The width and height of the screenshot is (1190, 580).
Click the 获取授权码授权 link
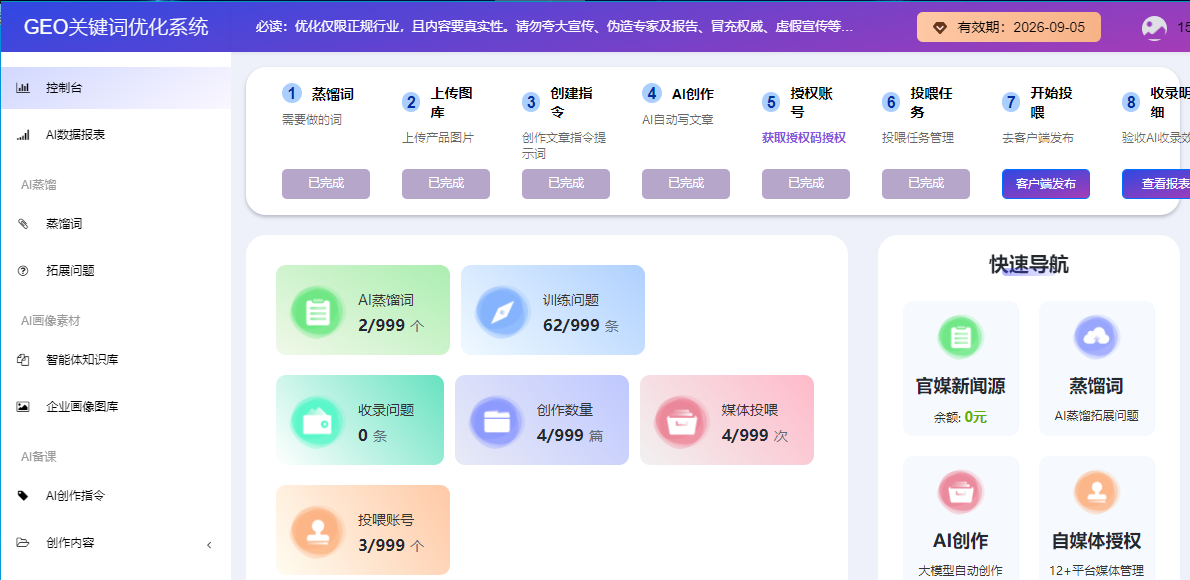[x=804, y=138]
